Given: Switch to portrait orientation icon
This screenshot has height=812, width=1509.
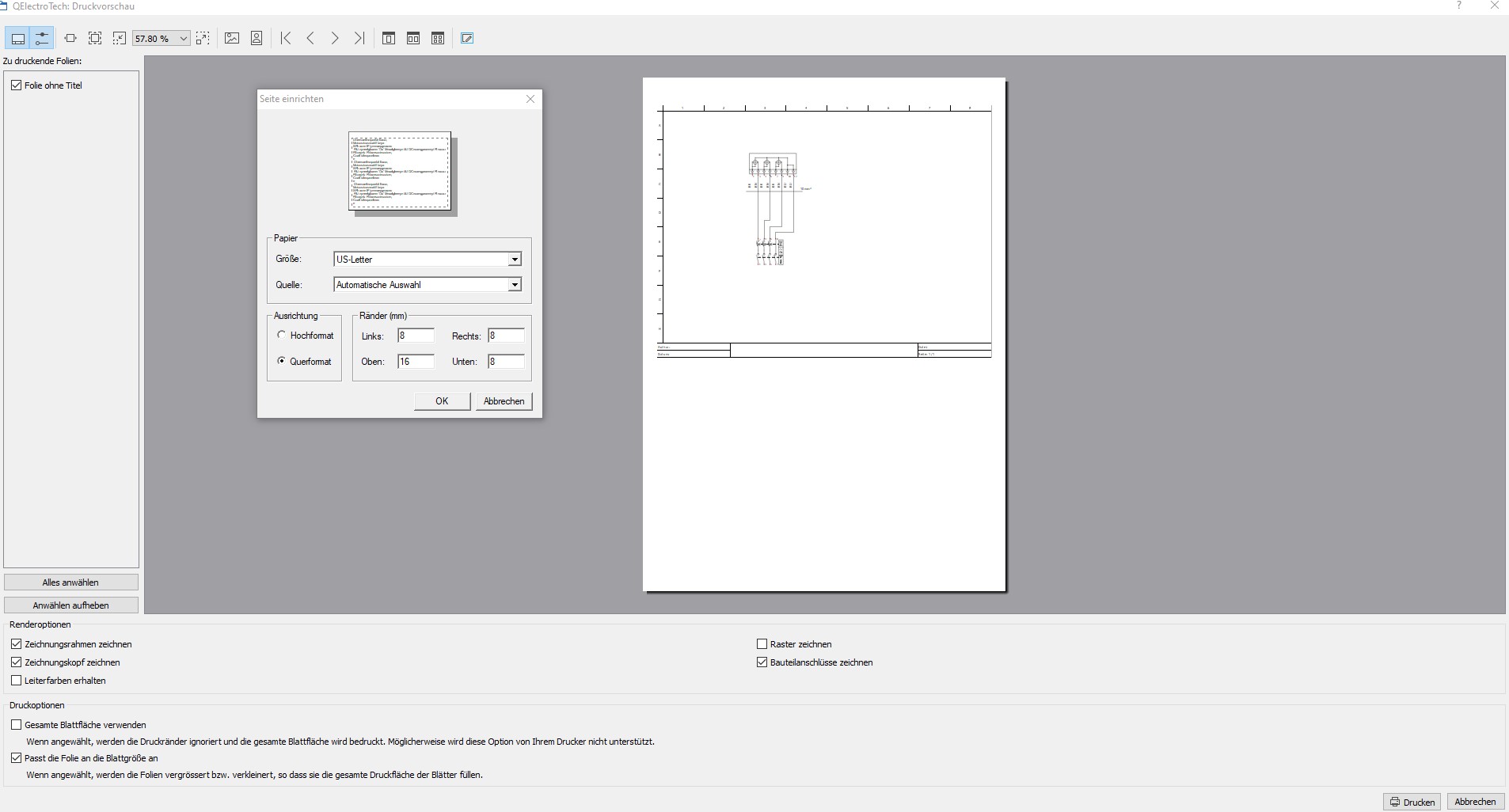Looking at the screenshot, I should point(257,38).
